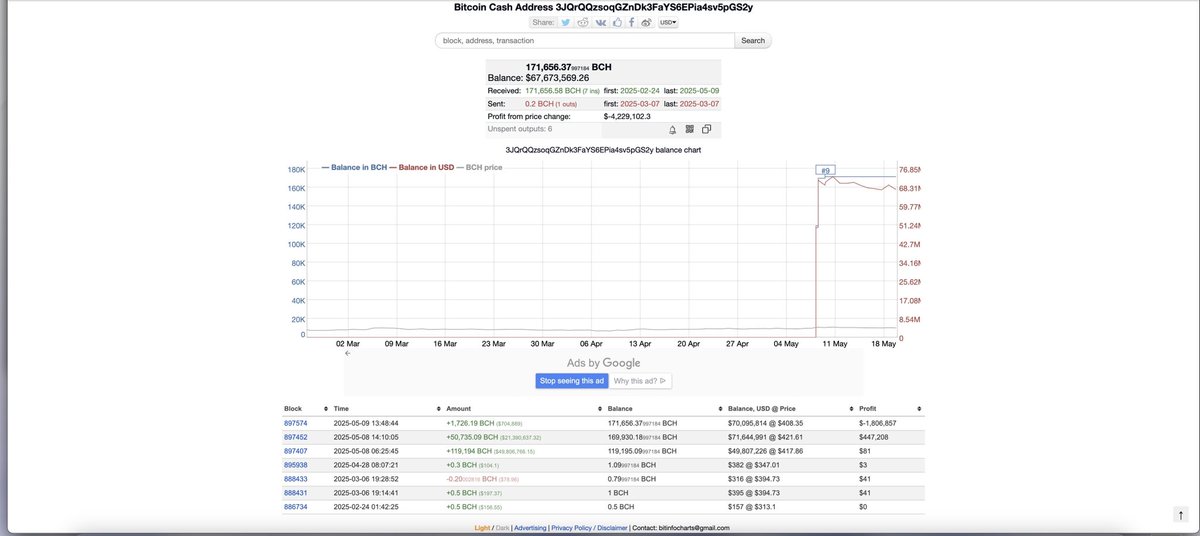Click the Search button
This screenshot has width=1200, height=536.
753,41
